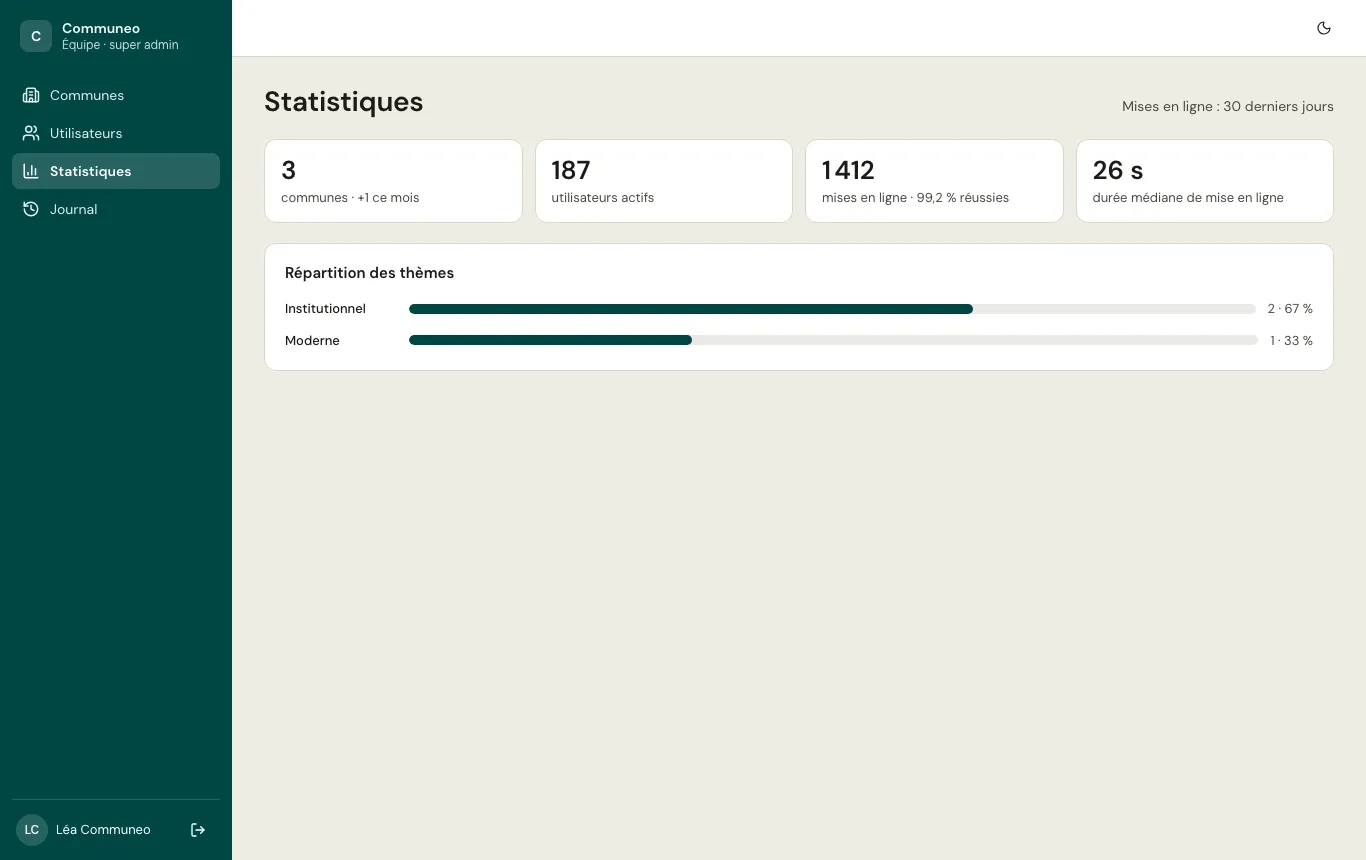Screen dimensions: 1366x860
Task: Click the '187' utilisateurs actifs card
Action: click(x=664, y=181)
